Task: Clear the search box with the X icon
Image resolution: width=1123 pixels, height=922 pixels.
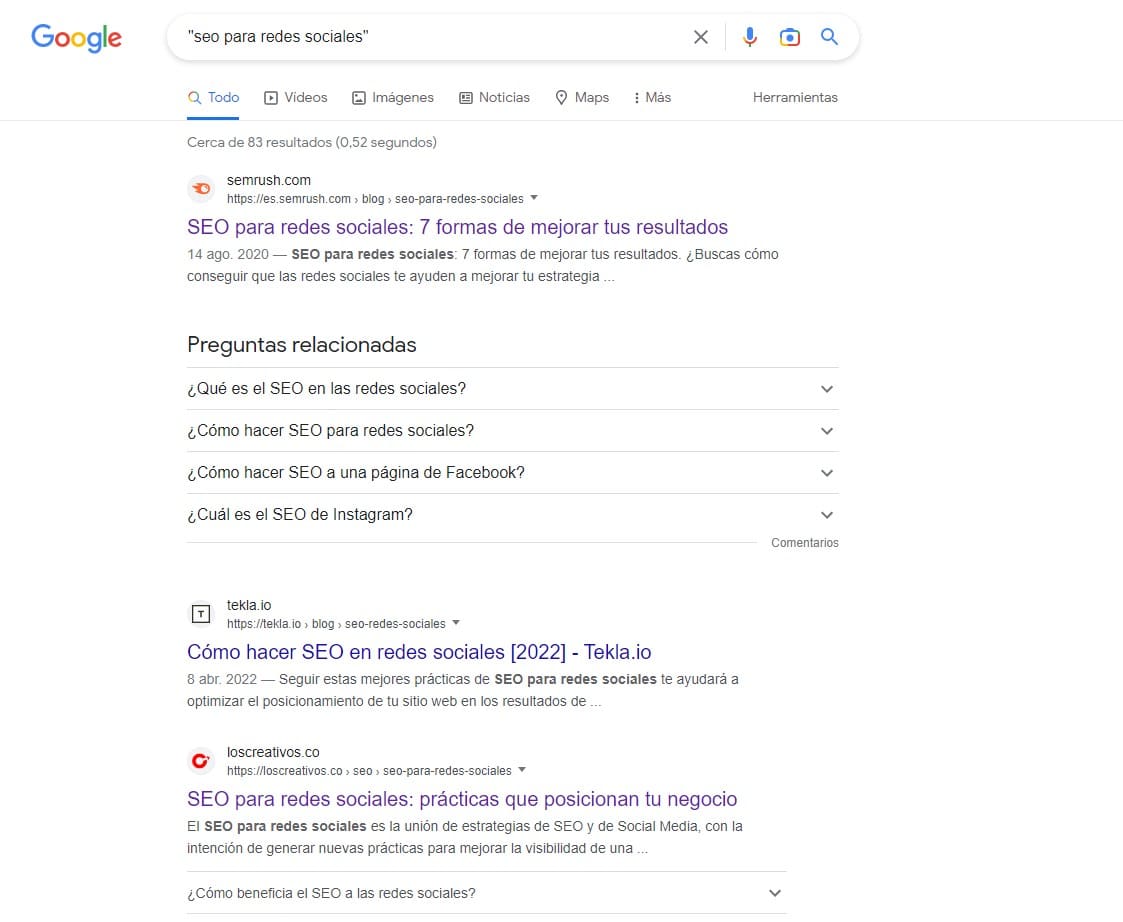Action: click(700, 36)
